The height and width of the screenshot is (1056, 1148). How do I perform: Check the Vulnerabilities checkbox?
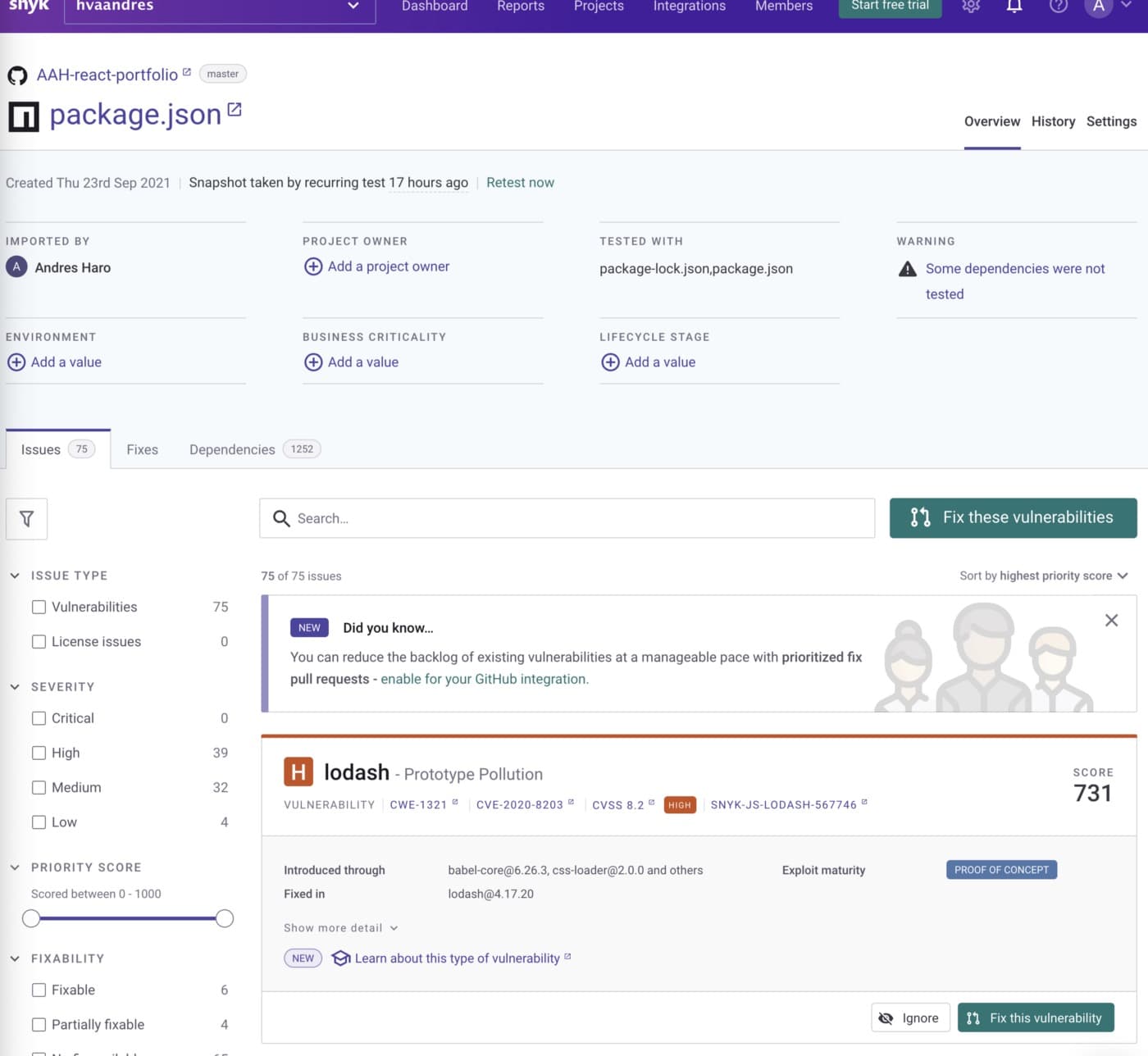[x=39, y=608]
